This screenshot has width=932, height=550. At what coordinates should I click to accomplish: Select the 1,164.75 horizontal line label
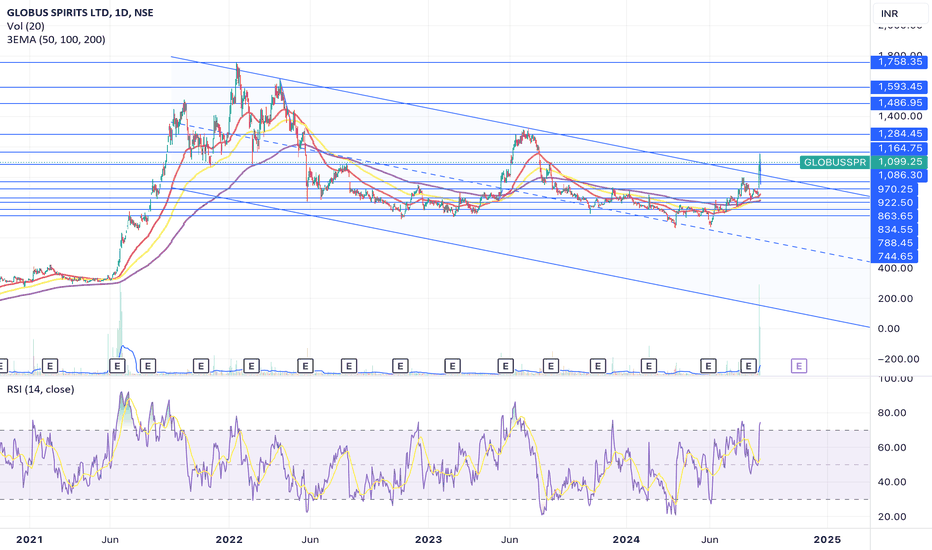899,149
